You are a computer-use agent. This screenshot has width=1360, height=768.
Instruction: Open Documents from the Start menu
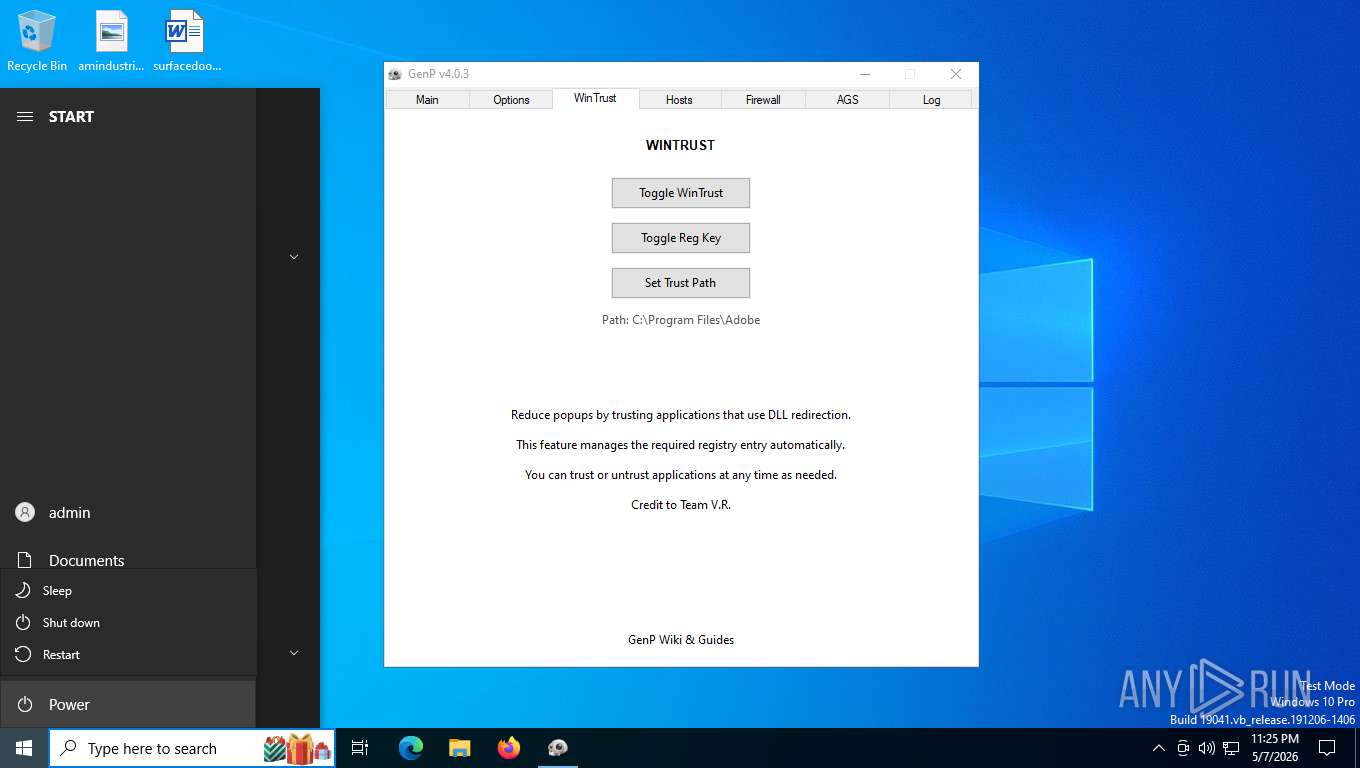pyautogui.click(x=128, y=559)
